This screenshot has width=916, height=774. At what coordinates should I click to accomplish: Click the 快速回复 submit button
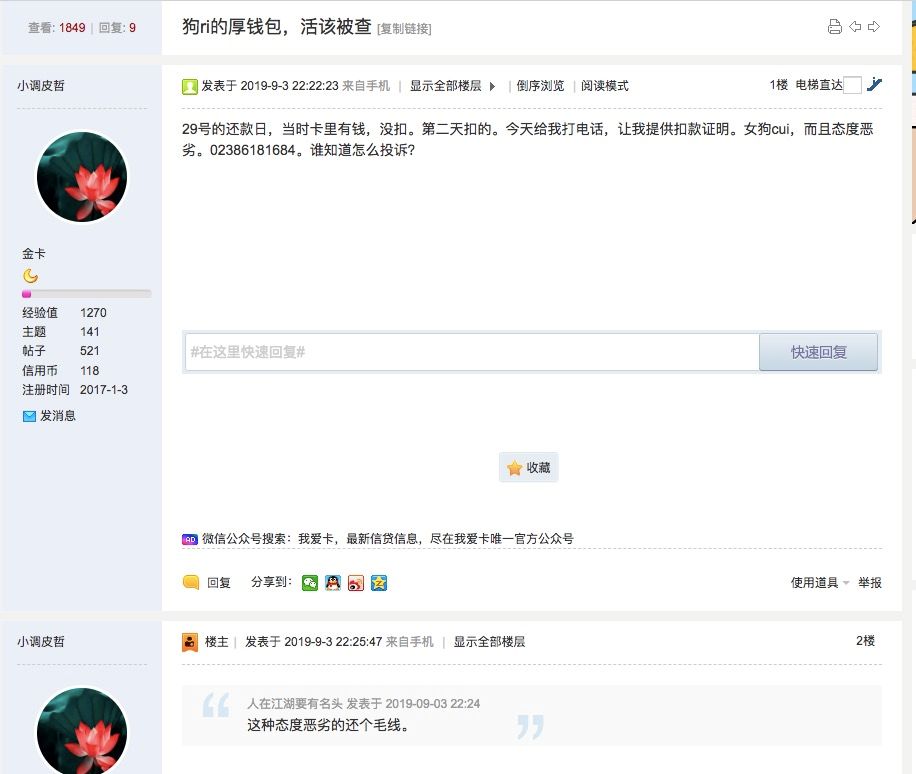tap(818, 352)
